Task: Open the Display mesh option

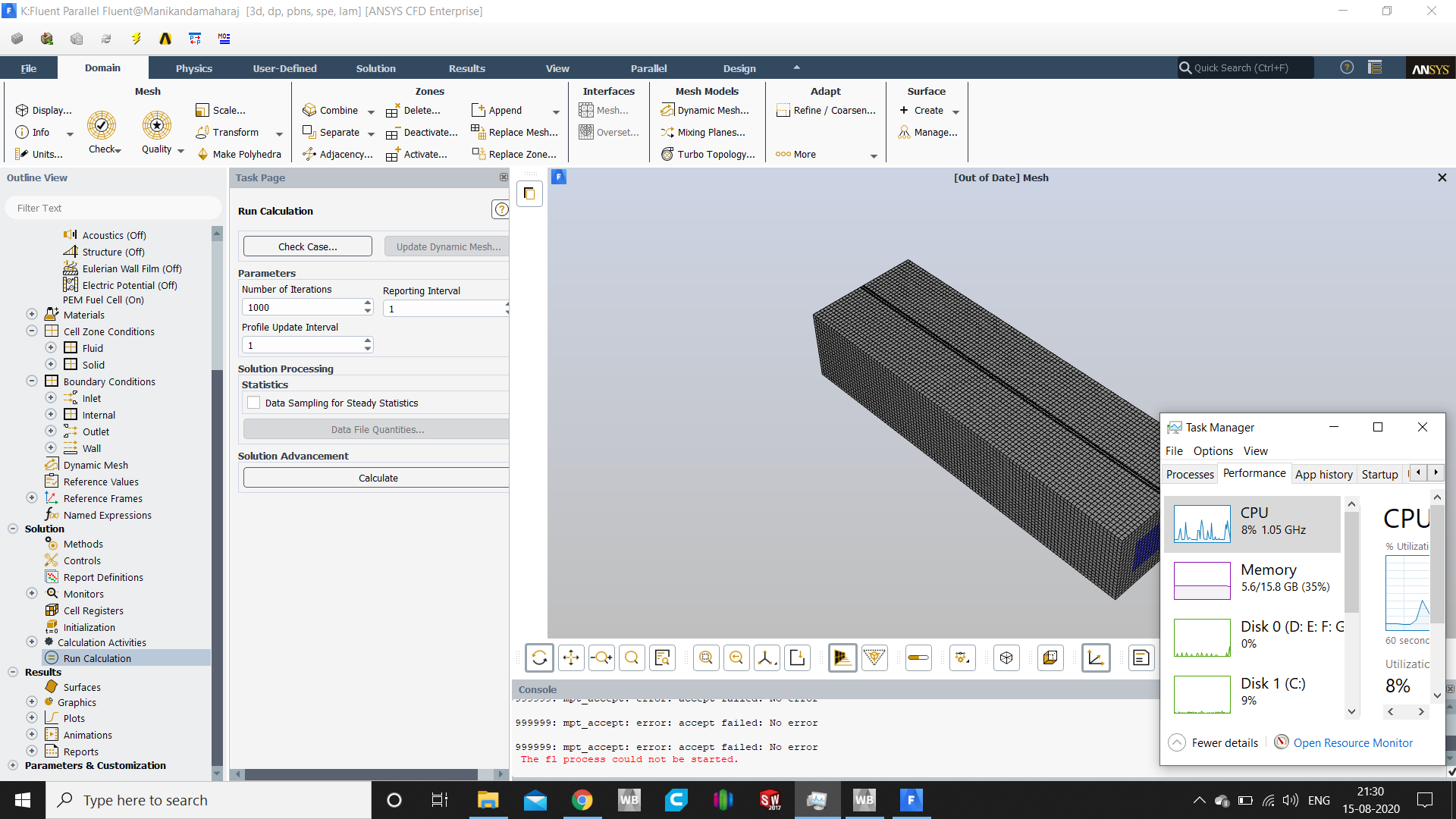Action: pyautogui.click(x=44, y=110)
